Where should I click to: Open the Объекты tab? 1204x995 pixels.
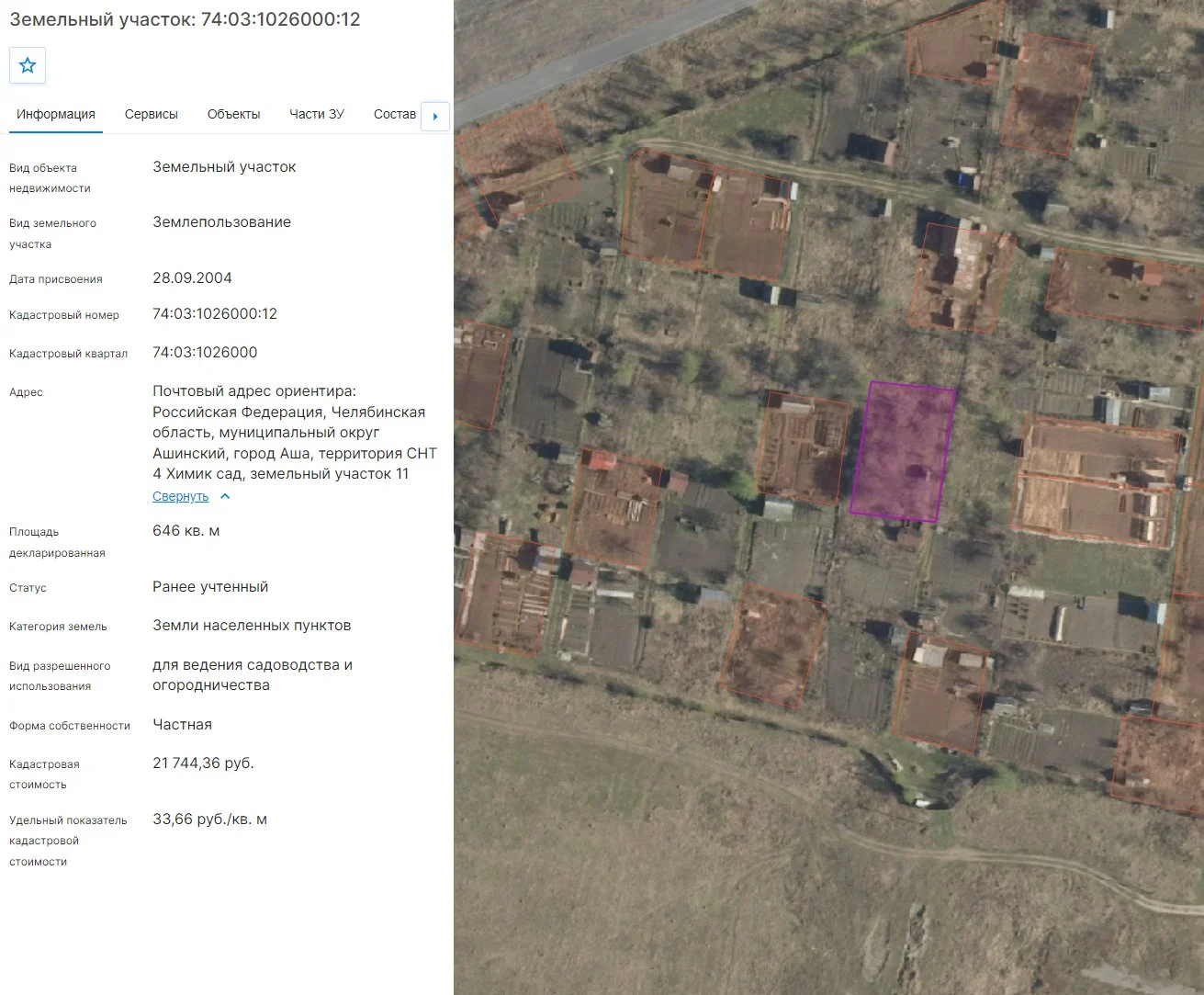pos(234,114)
